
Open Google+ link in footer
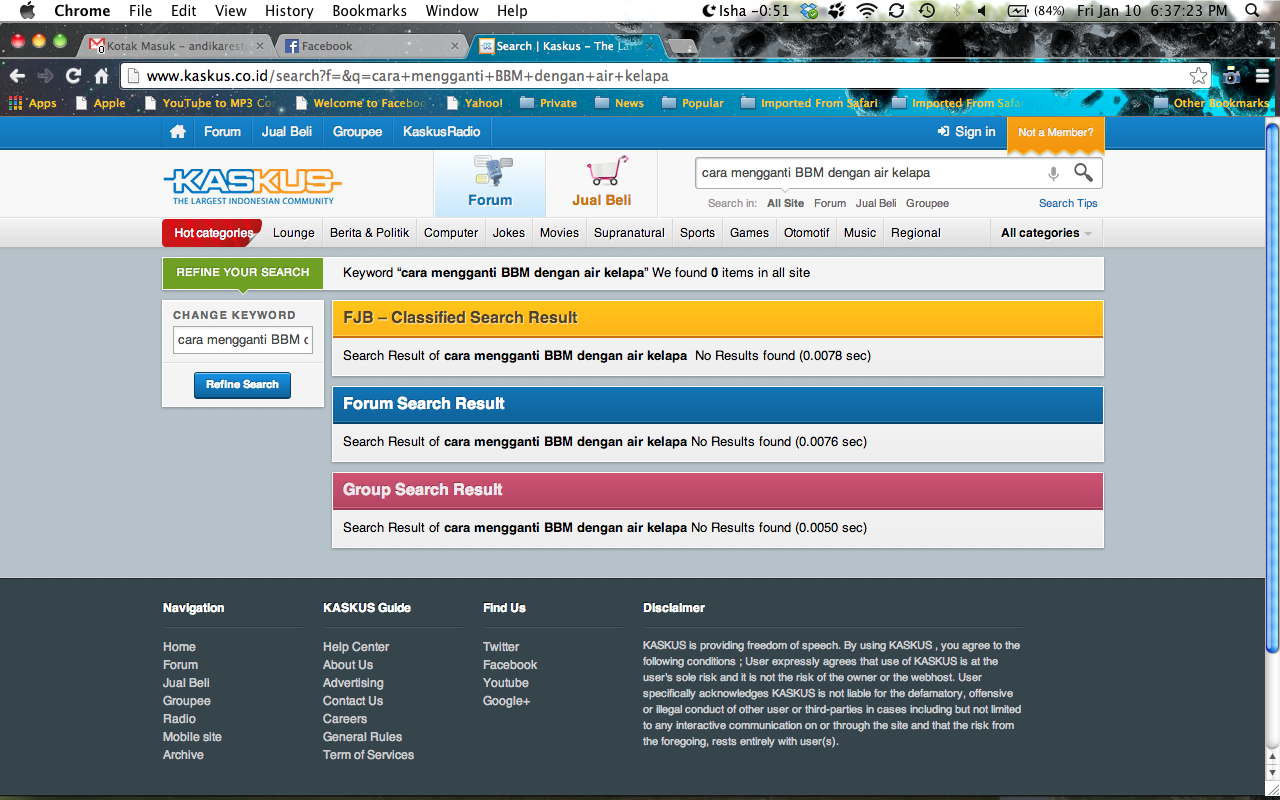(506, 701)
